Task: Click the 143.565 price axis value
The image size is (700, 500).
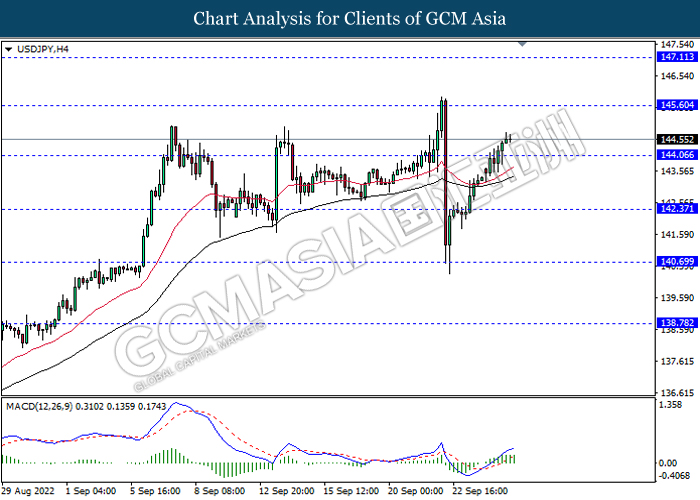Action: (678, 171)
